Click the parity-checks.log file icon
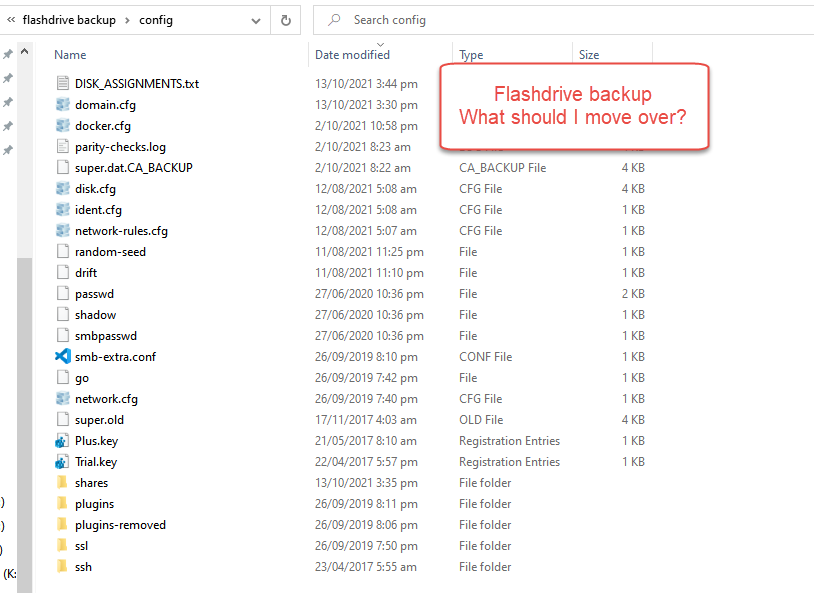This screenshot has height=593, width=814. point(63,146)
